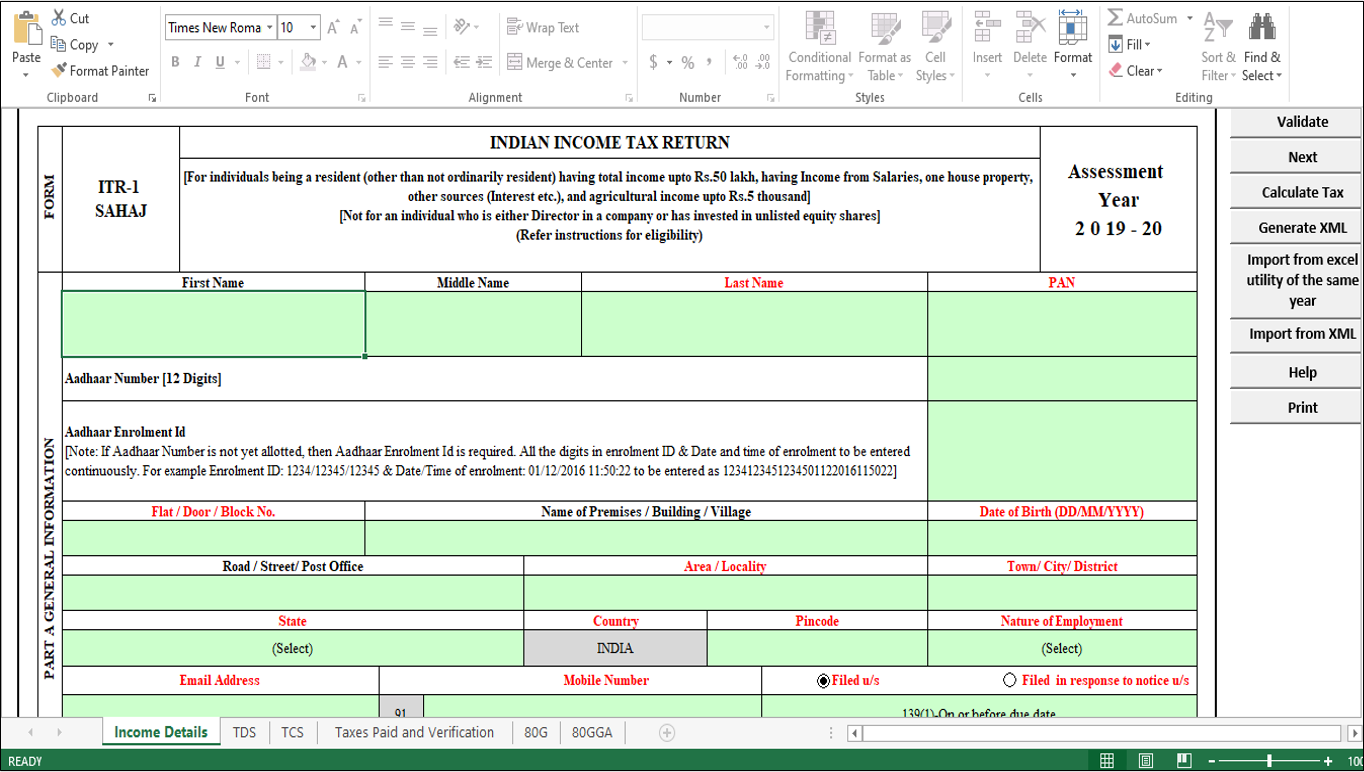Click the font color A icon
This screenshot has width=1364, height=772.
tap(343, 62)
